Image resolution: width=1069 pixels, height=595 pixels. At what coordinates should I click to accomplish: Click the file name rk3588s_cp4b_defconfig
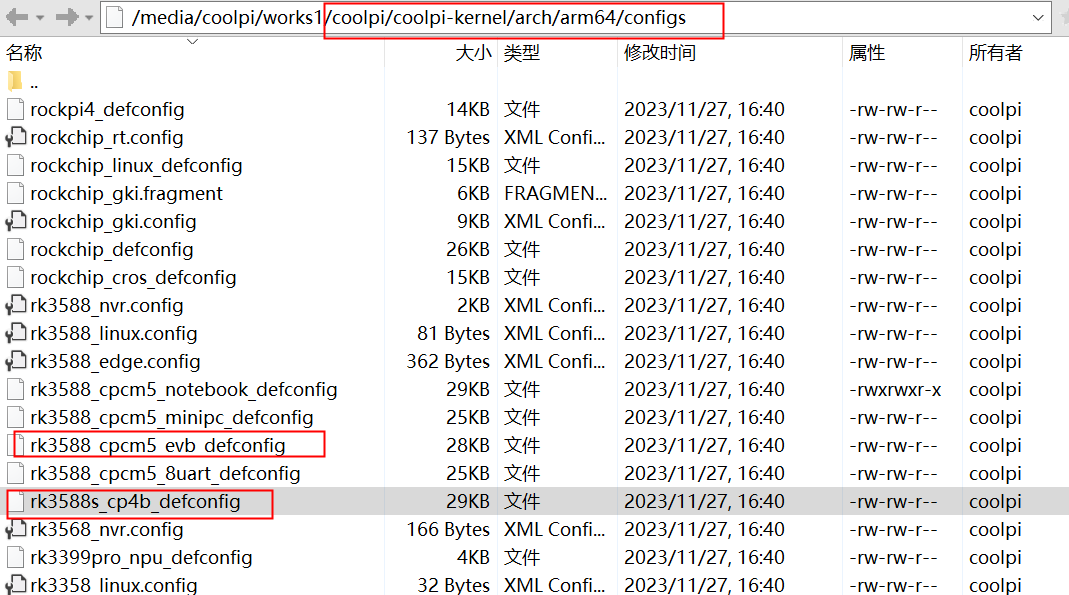pos(135,501)
